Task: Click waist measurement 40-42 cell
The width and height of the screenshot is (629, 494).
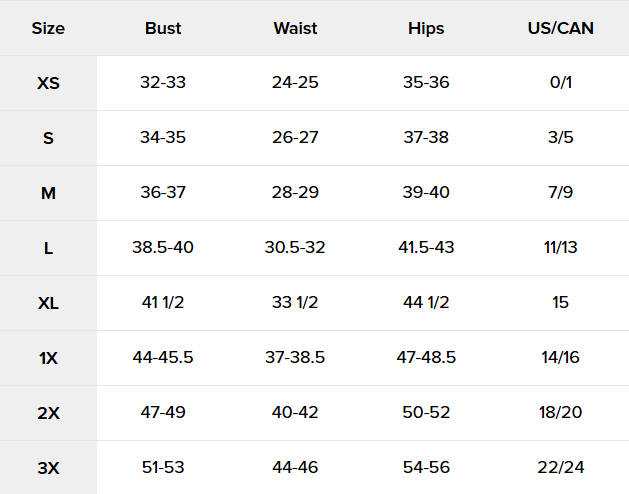Action: pyautogui.click(x=295, y=413)
